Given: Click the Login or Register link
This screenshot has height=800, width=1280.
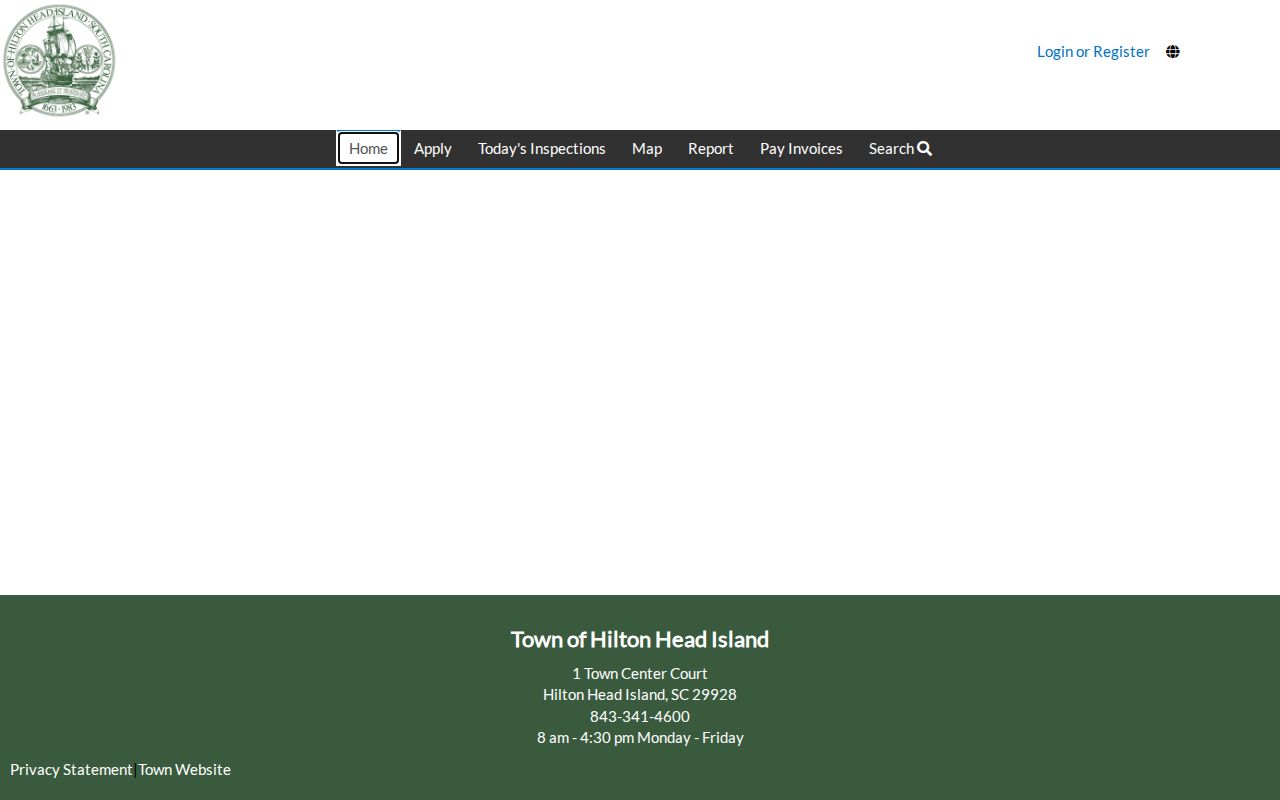Looking at the screenshot, I should (x=1093, y=52).
